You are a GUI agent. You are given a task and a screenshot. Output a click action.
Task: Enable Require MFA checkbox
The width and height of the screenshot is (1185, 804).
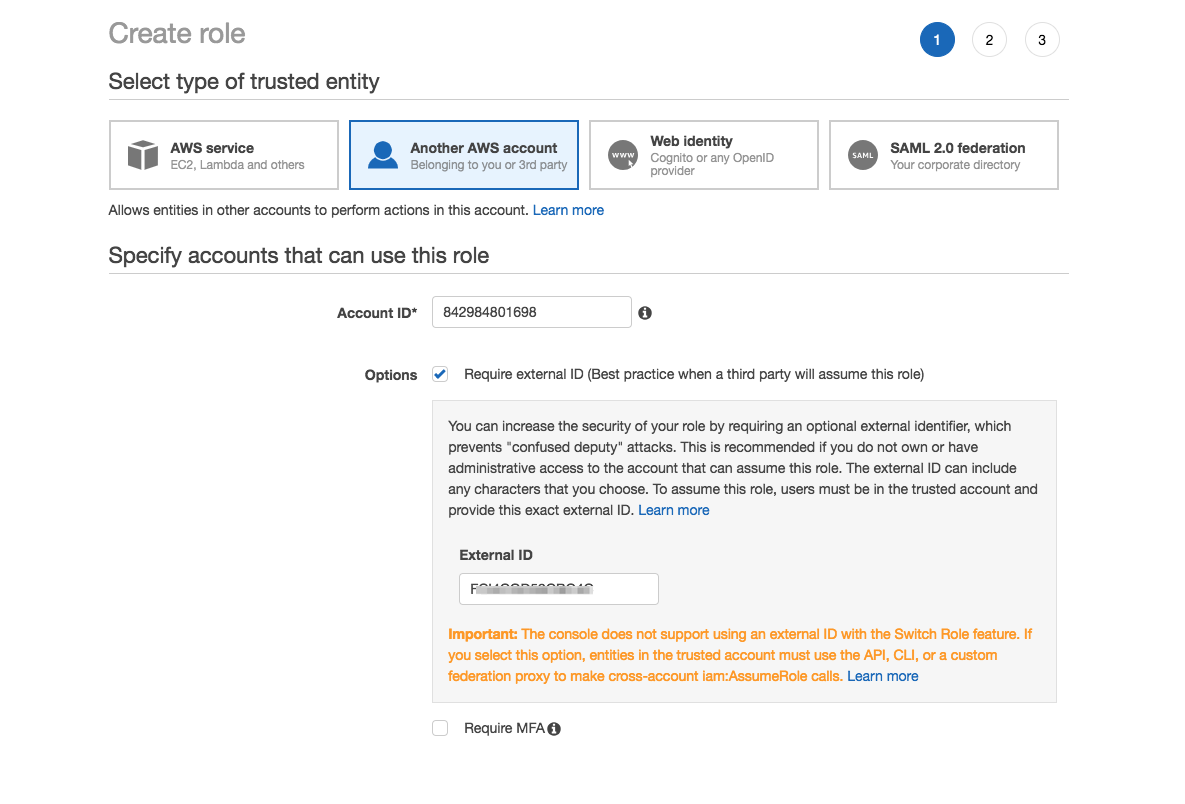click(x=440, y=728)
